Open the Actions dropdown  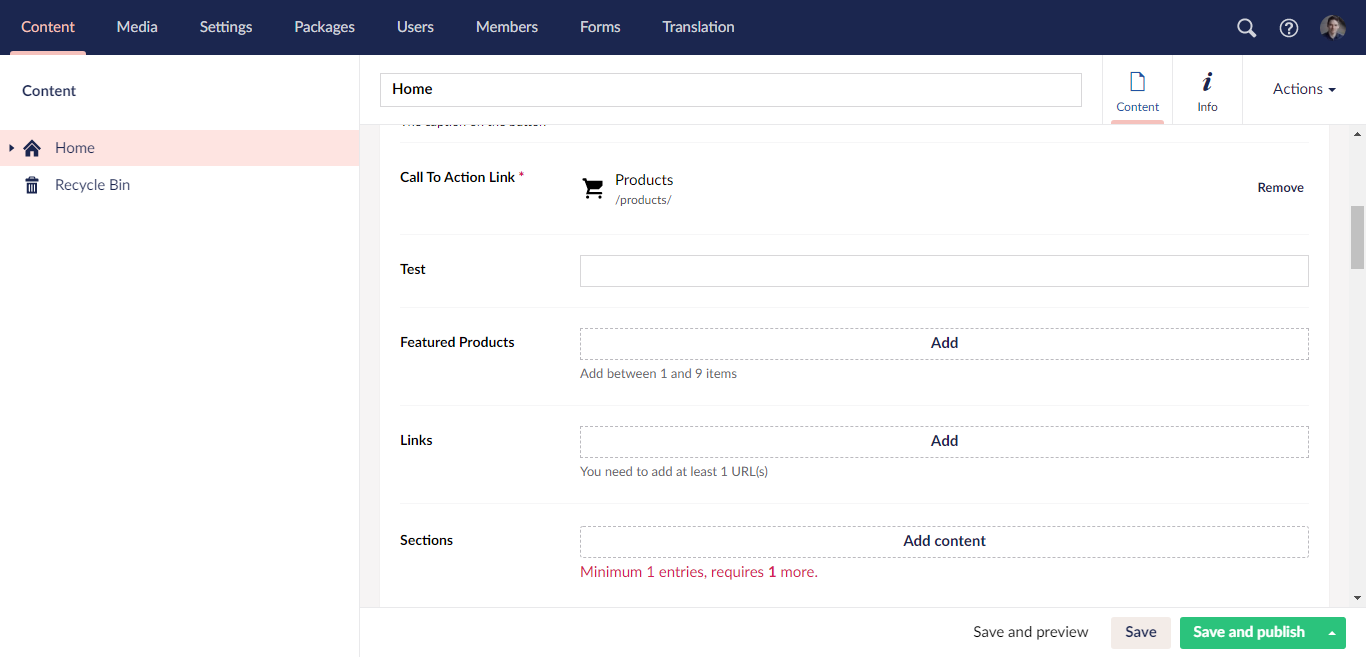pos(1302,89)
